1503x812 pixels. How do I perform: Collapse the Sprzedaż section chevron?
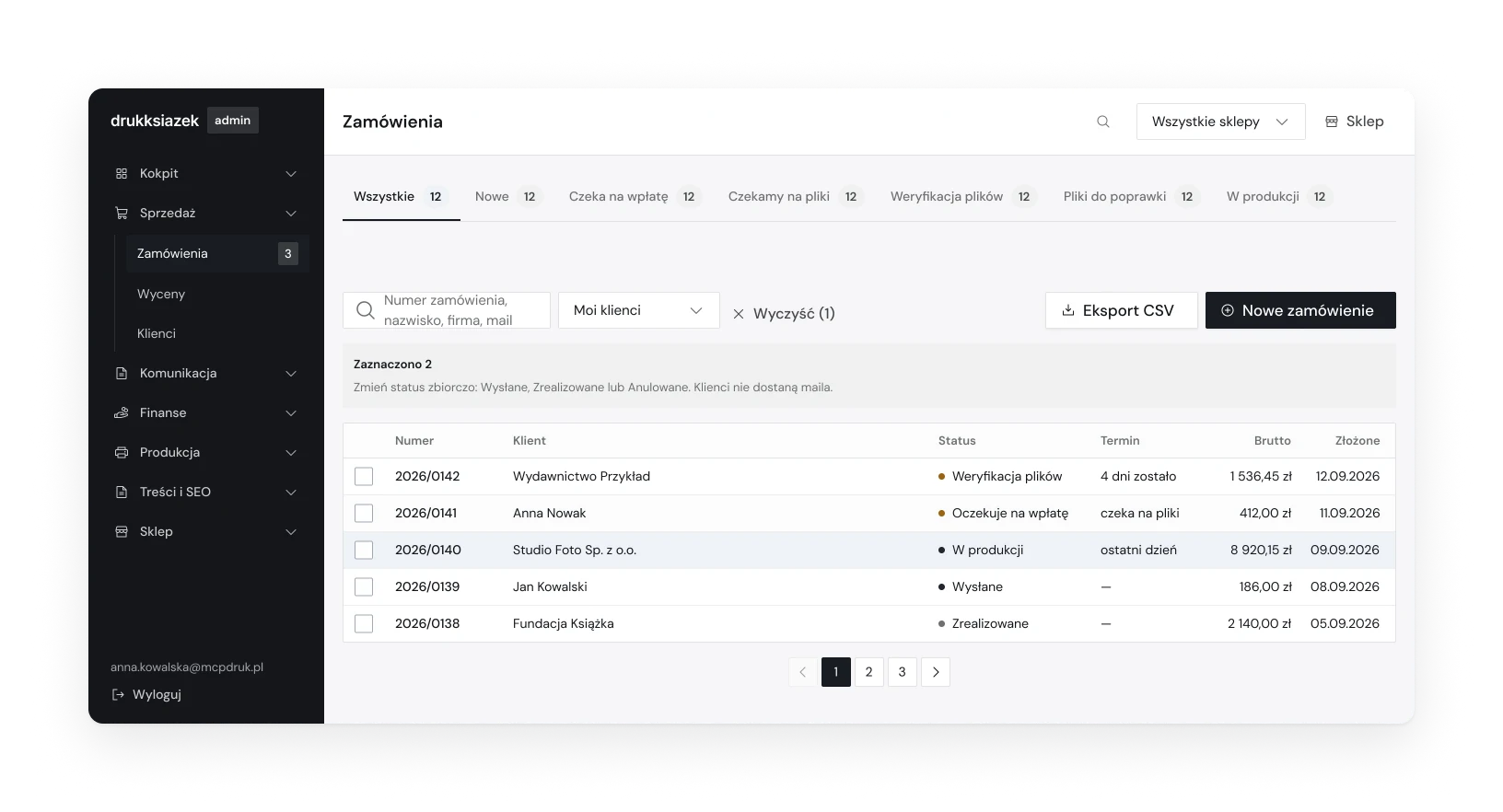tap(291, 213)
